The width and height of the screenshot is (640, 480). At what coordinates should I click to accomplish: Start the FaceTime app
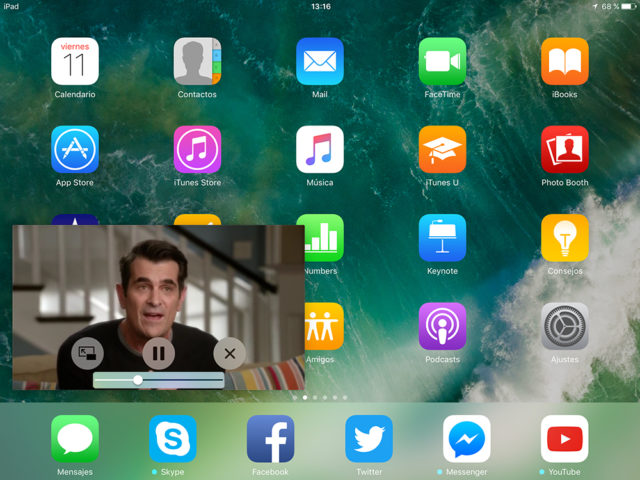click(x=442, y=61)
